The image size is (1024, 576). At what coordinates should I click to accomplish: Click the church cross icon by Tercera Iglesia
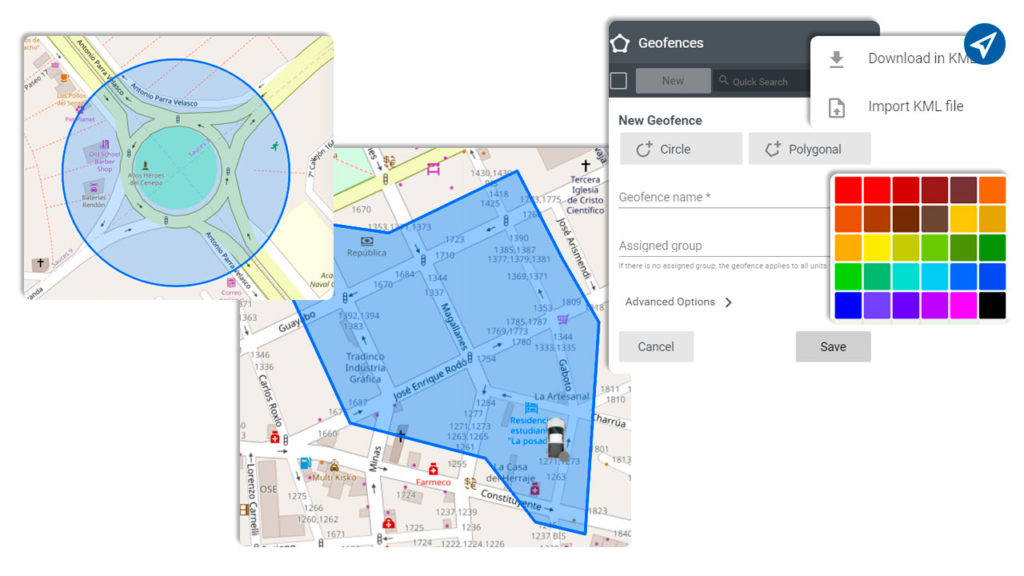(x=585, y=166)
